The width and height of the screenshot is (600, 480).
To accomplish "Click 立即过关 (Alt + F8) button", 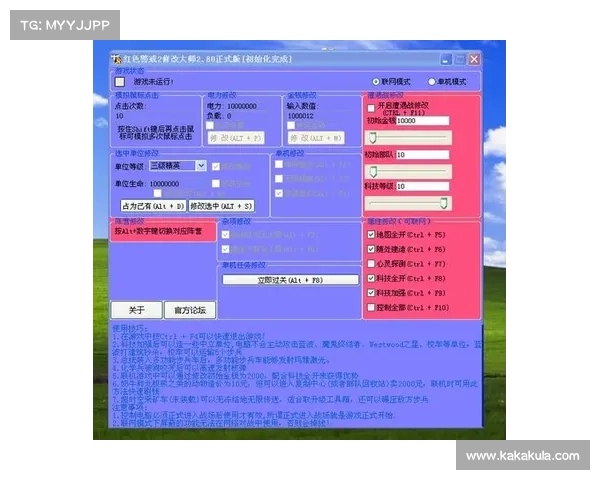I will click(290, 280).
